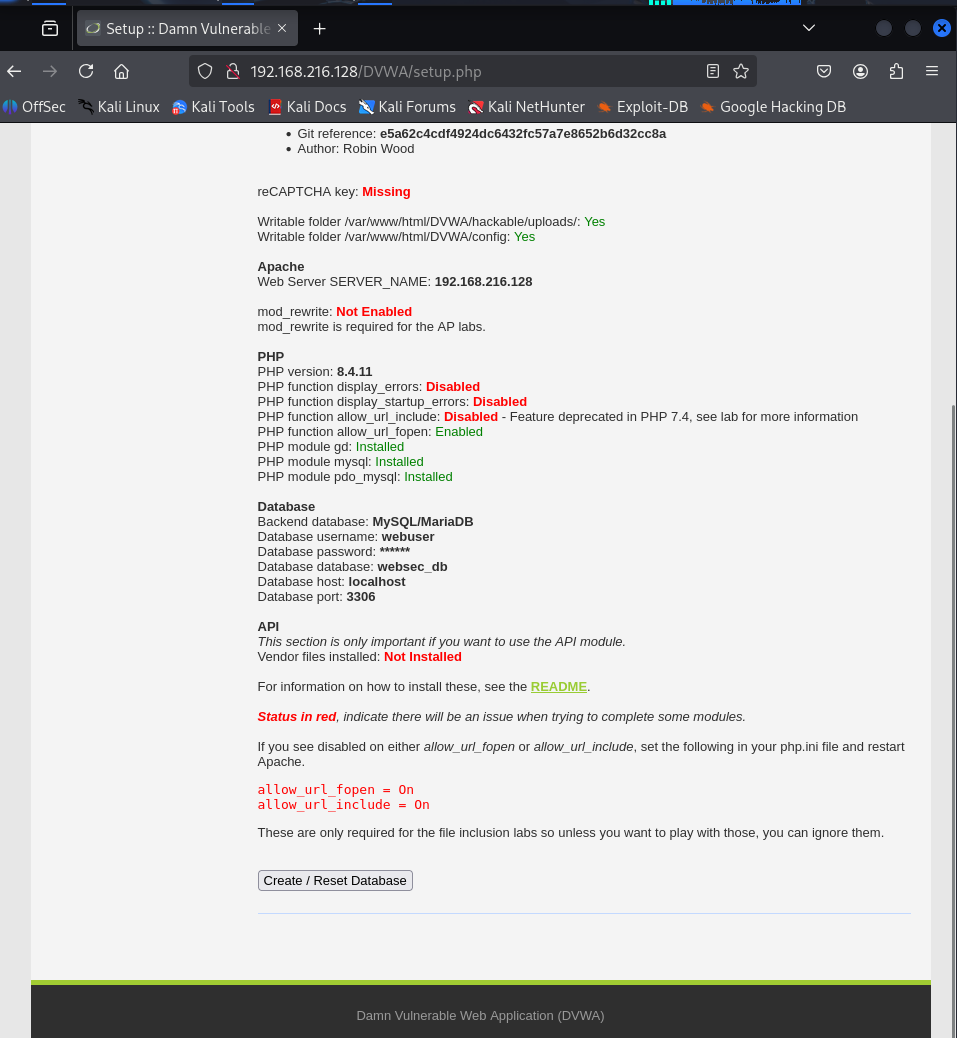This screenshot has width=957, height=1038.
Task: Bookmark this page with the star icon
Action: pyautogui.click(x=741, y=71)
